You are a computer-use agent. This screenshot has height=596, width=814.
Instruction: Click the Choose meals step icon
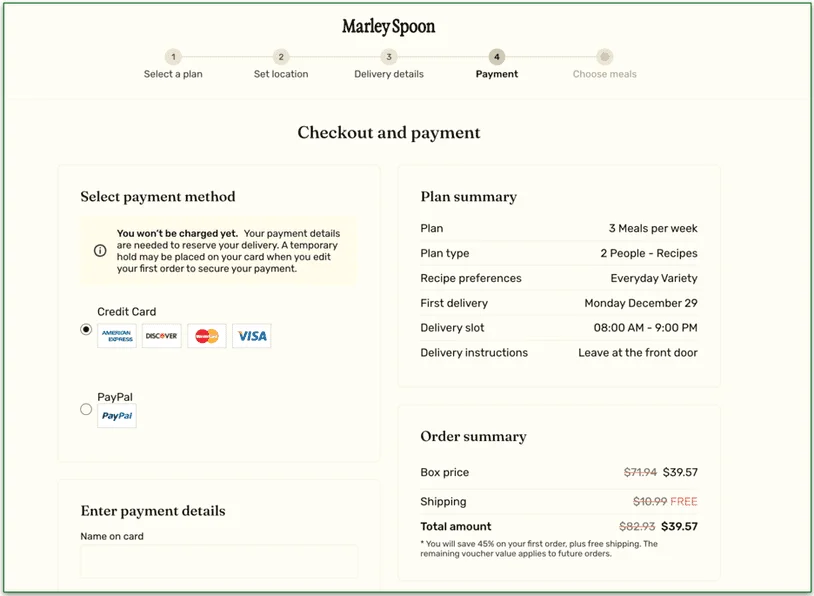[604, 58]
